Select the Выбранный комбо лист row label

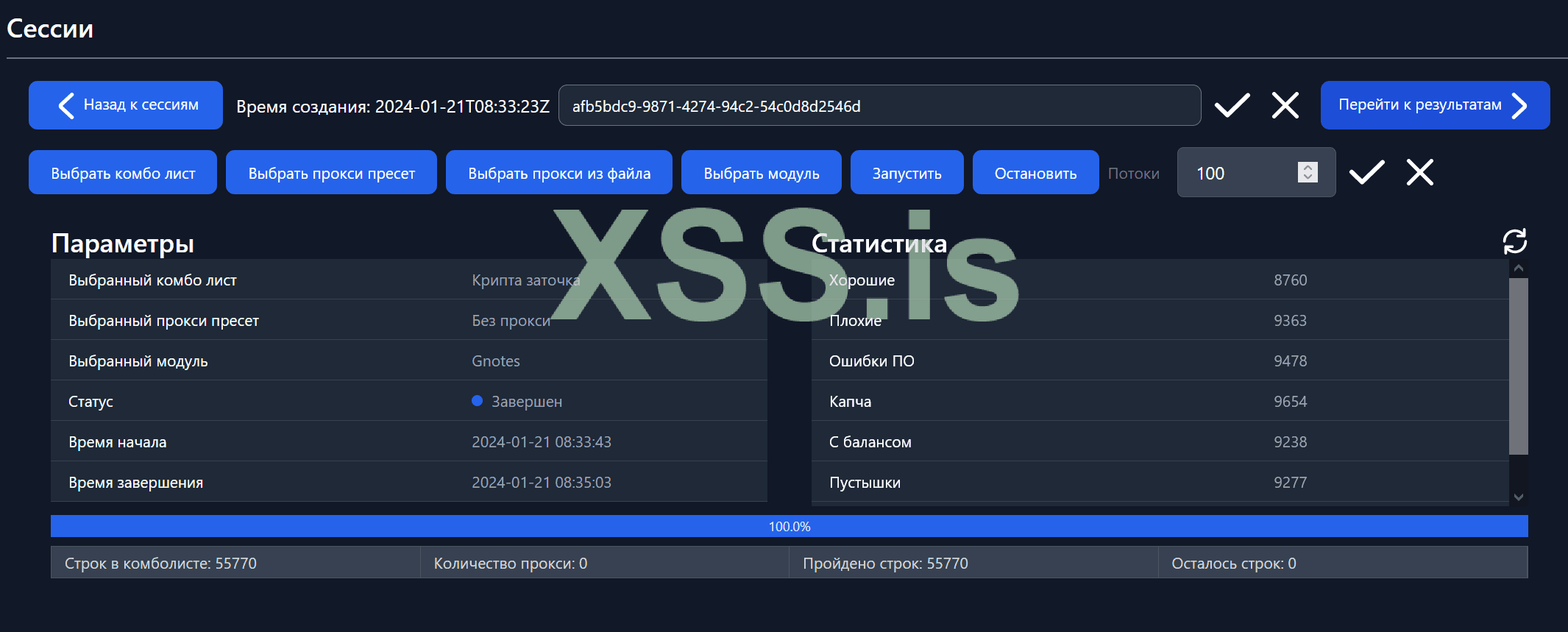(152, 280)
